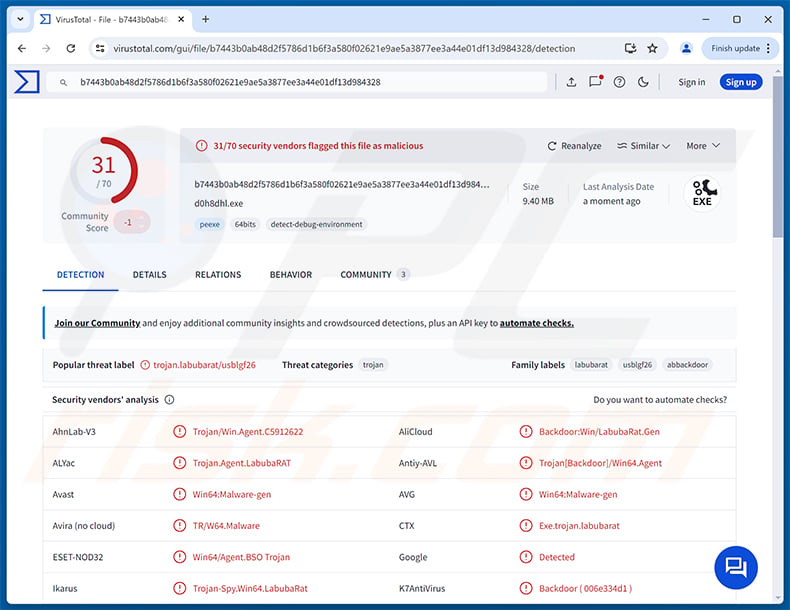Click the browser address bar URL
This screenshot has width=790, height=610.
(x=344, y=48)
